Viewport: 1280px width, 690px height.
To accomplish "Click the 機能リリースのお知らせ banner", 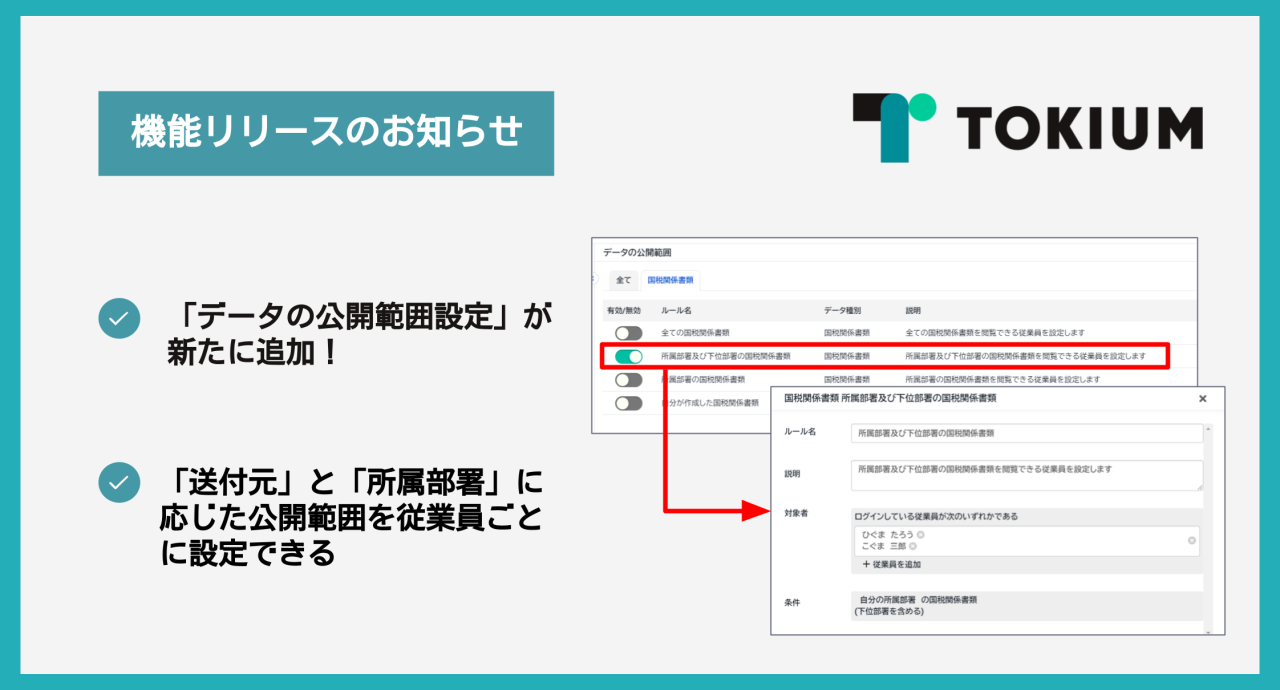I will pos(326,133).
